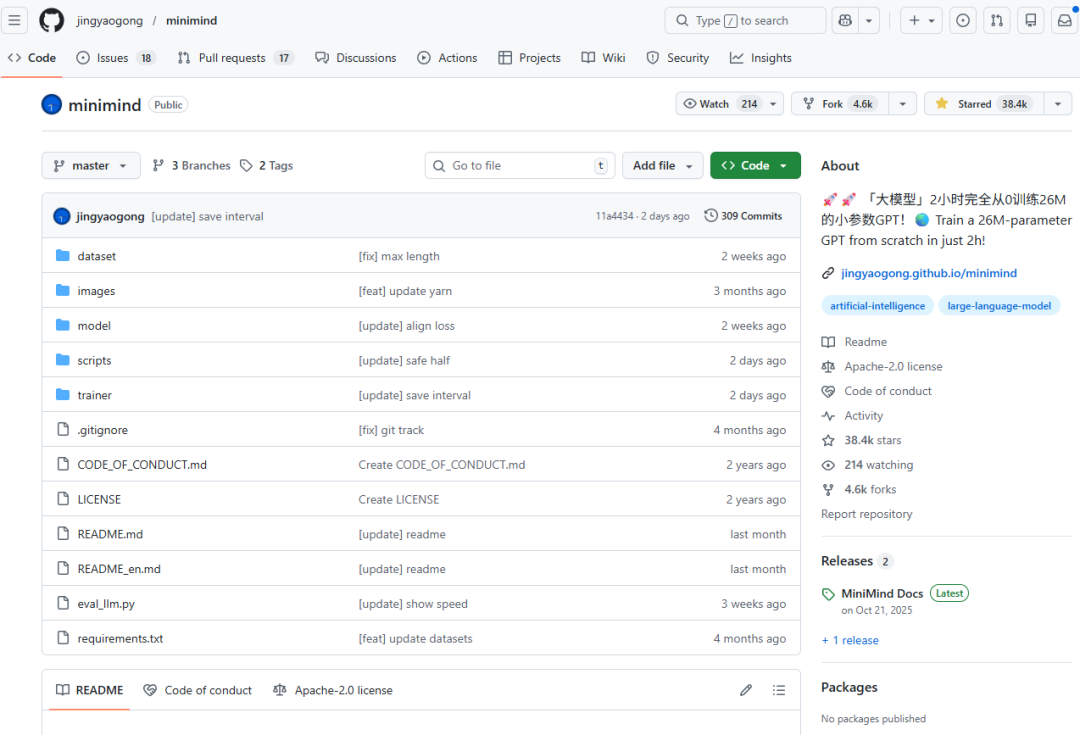Open Copilot dropdown arrow beside it
This screenshot has width=1080, height=735.
tap(869, 21)
